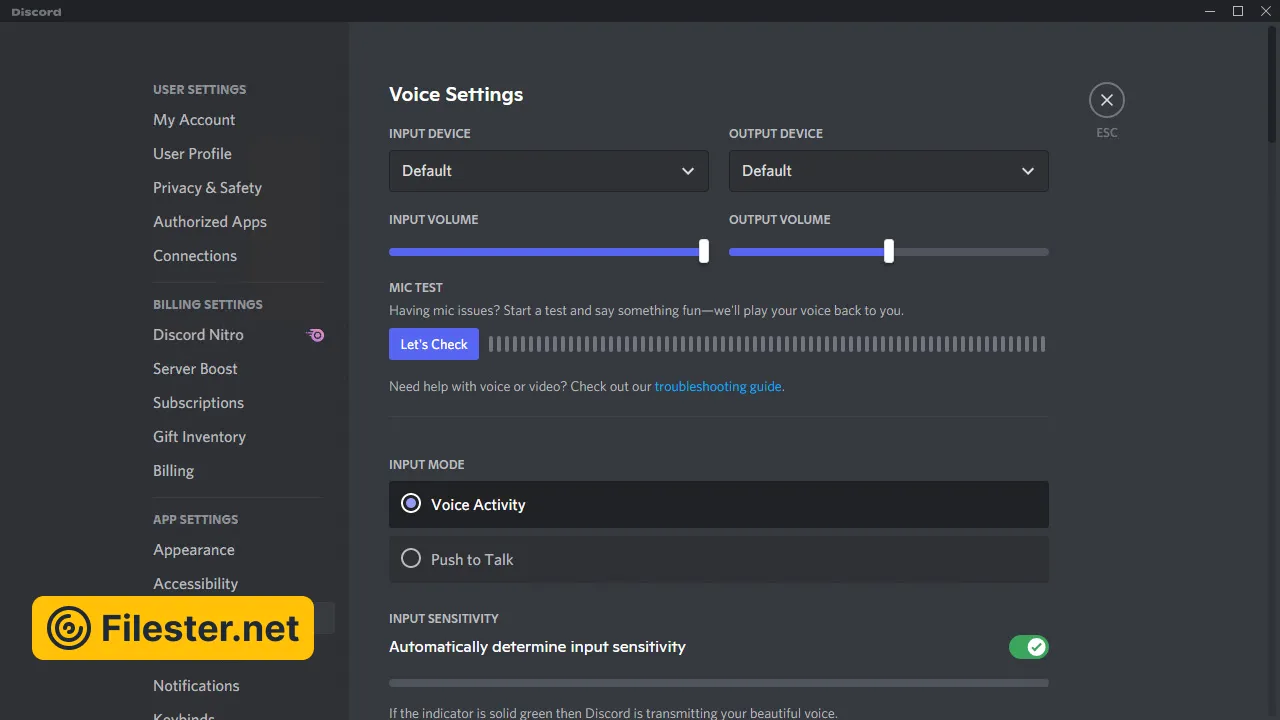The width and height of the screenshot is (1280, 720).
Task: Open the Appearance settings page
Action: pos(194,550)
